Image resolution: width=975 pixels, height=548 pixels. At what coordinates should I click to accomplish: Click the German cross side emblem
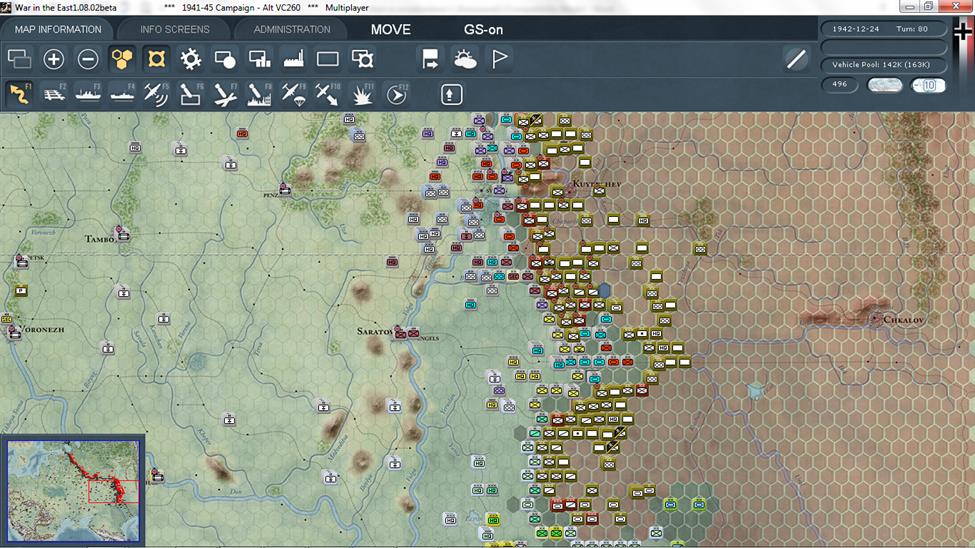click(x=962, y=30)
